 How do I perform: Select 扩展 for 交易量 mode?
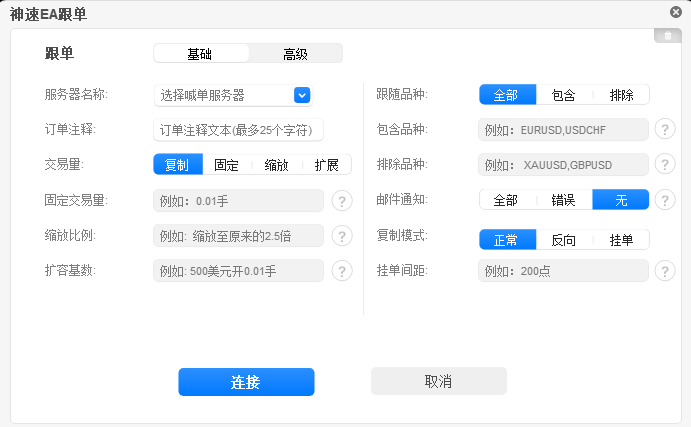pyautogui.click(x=326, y=165)
